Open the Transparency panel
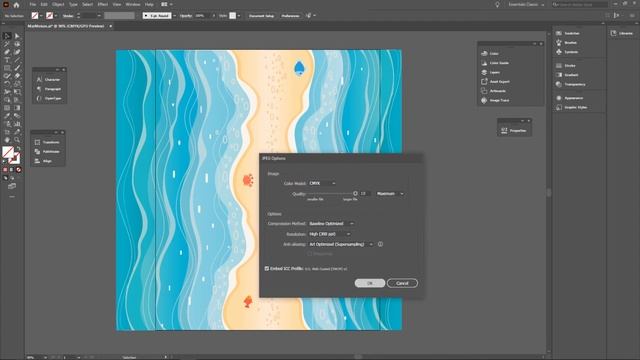Screen dimensions: 640x360 pos(571,84)
